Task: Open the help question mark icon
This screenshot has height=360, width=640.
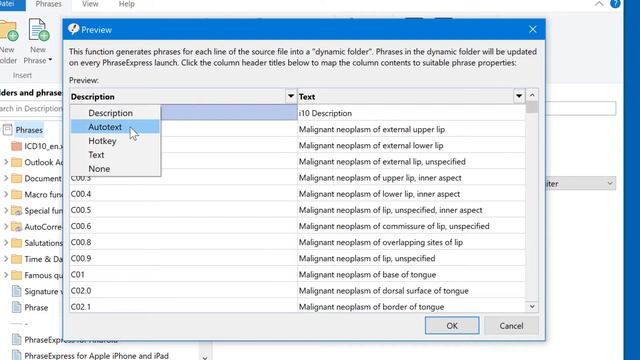Action: pyautogui.click(x=615, y=4)
